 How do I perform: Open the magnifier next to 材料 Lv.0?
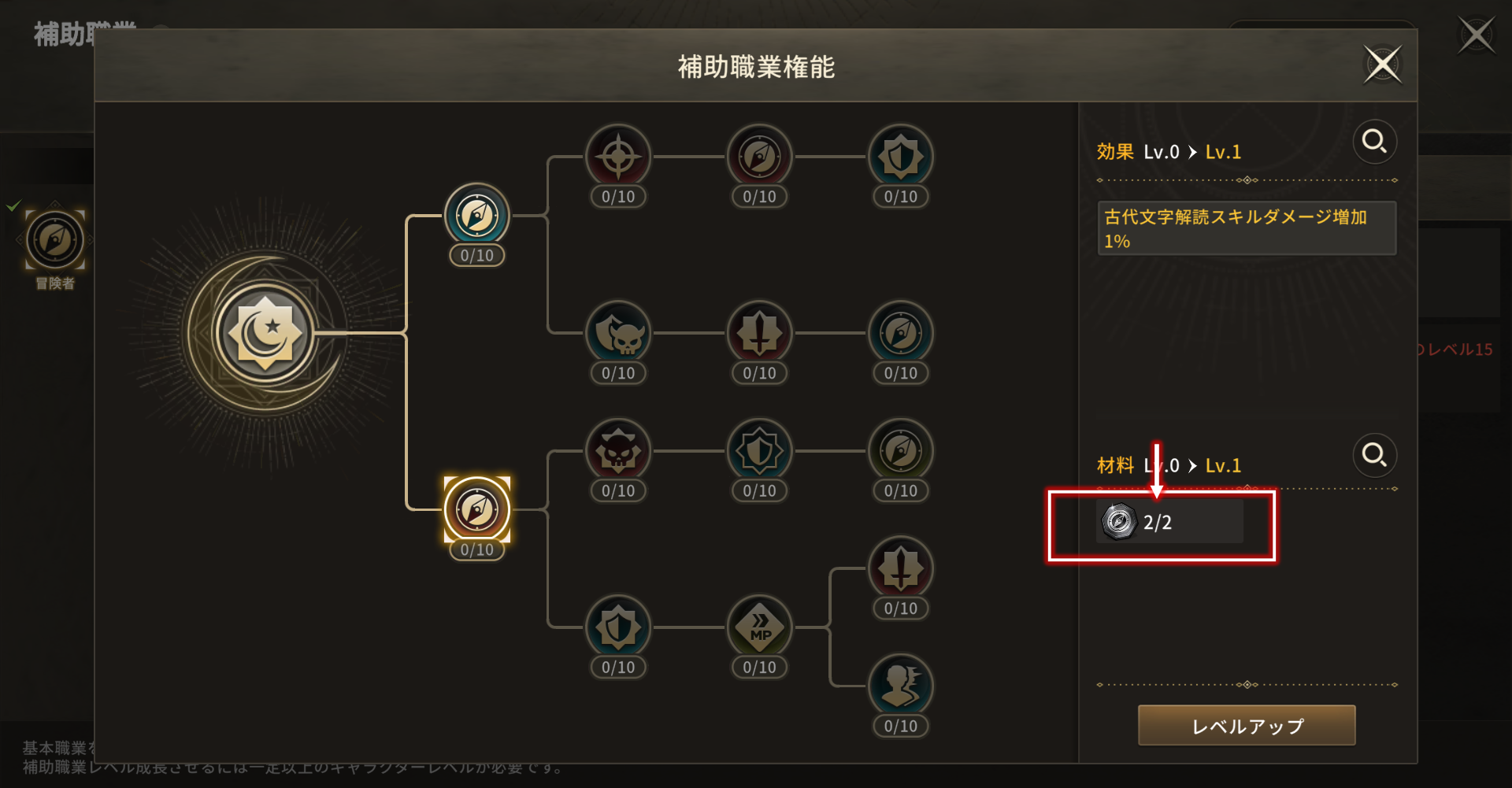tap(1374, 455)
